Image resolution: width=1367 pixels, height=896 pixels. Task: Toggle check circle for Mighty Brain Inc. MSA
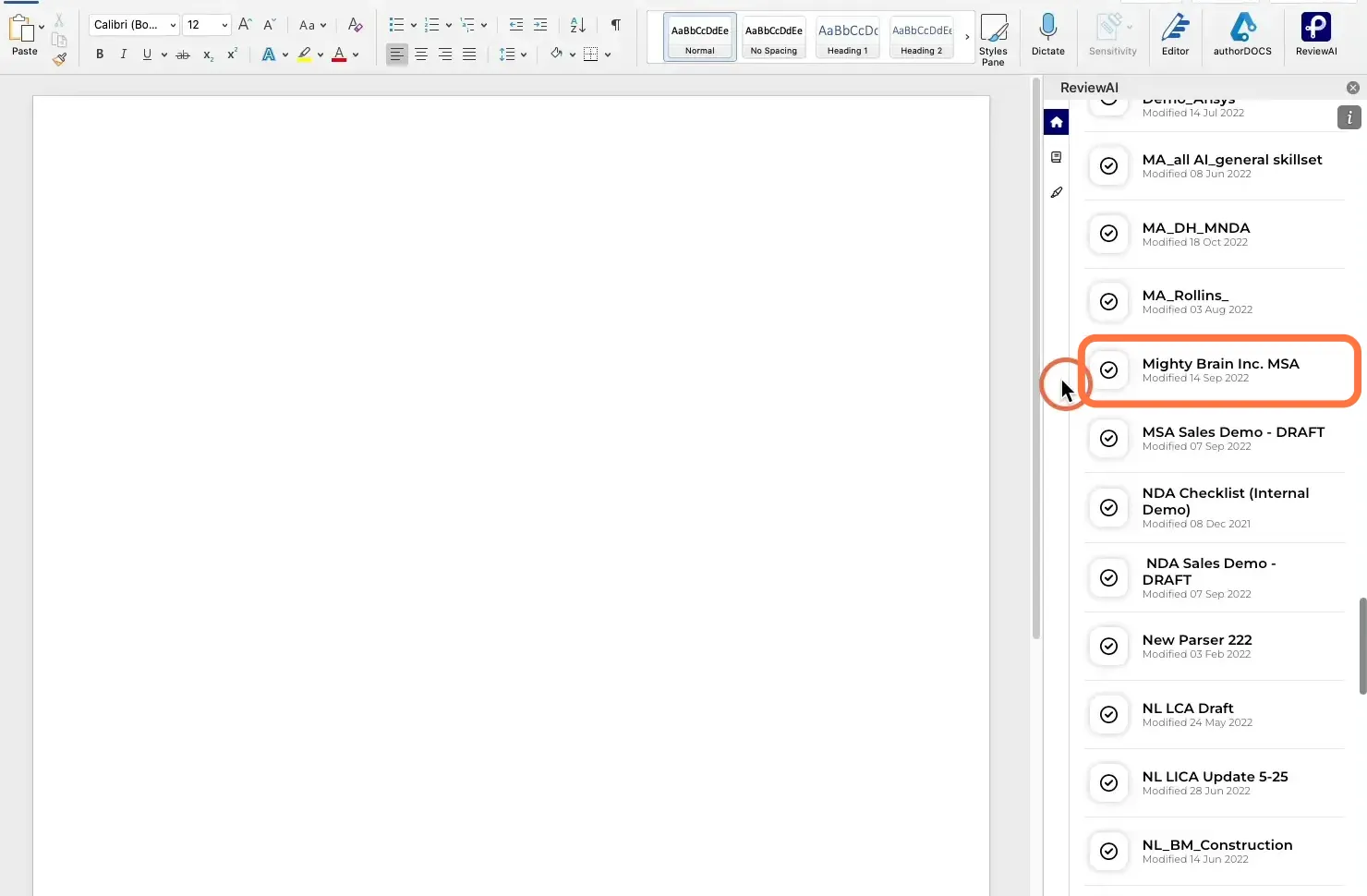1108,369
